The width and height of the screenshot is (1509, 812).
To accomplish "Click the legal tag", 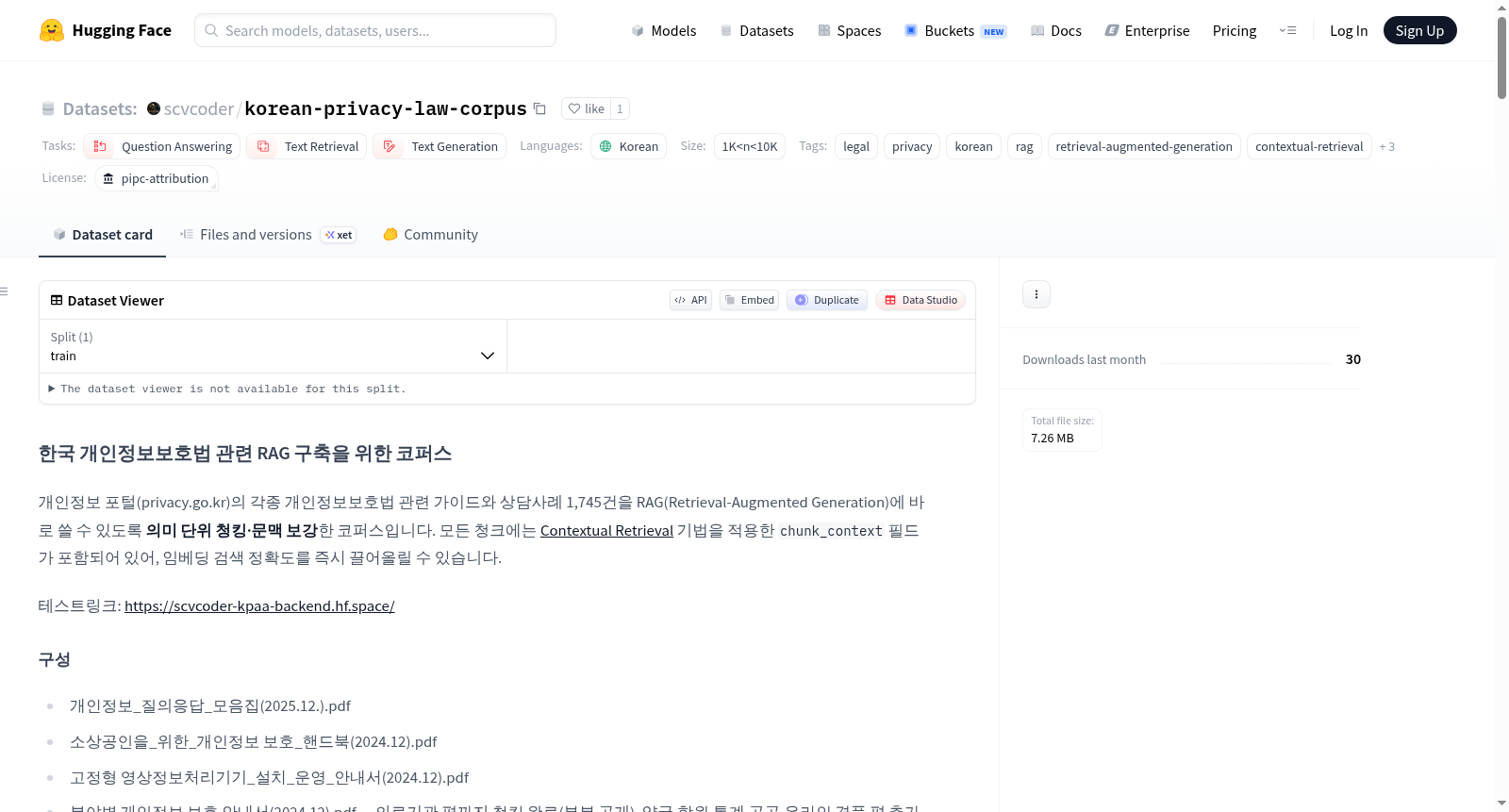I will click(856, 146).
